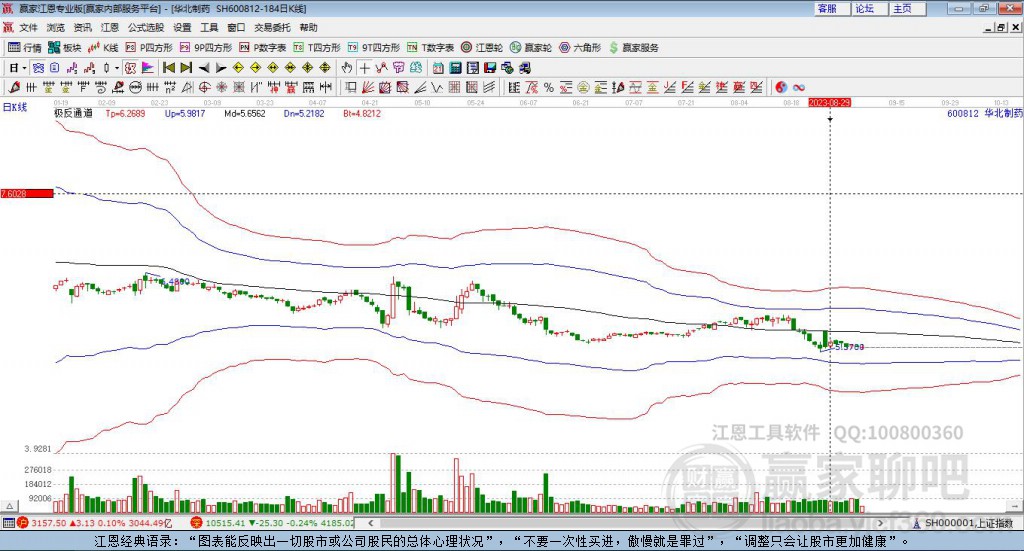
Task: Click the 日K线 chart label
Action: [x=15, y=107]
